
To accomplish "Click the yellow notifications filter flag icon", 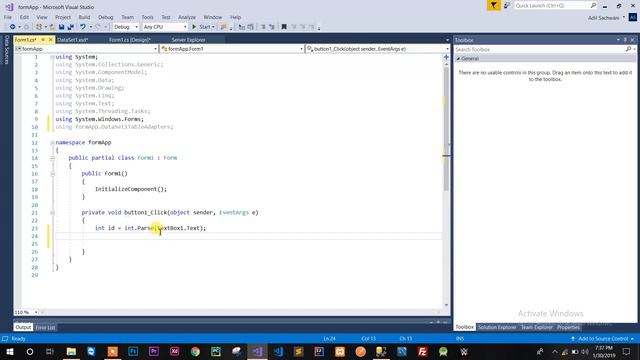I will pyautogui.click(x=493, y=5).
